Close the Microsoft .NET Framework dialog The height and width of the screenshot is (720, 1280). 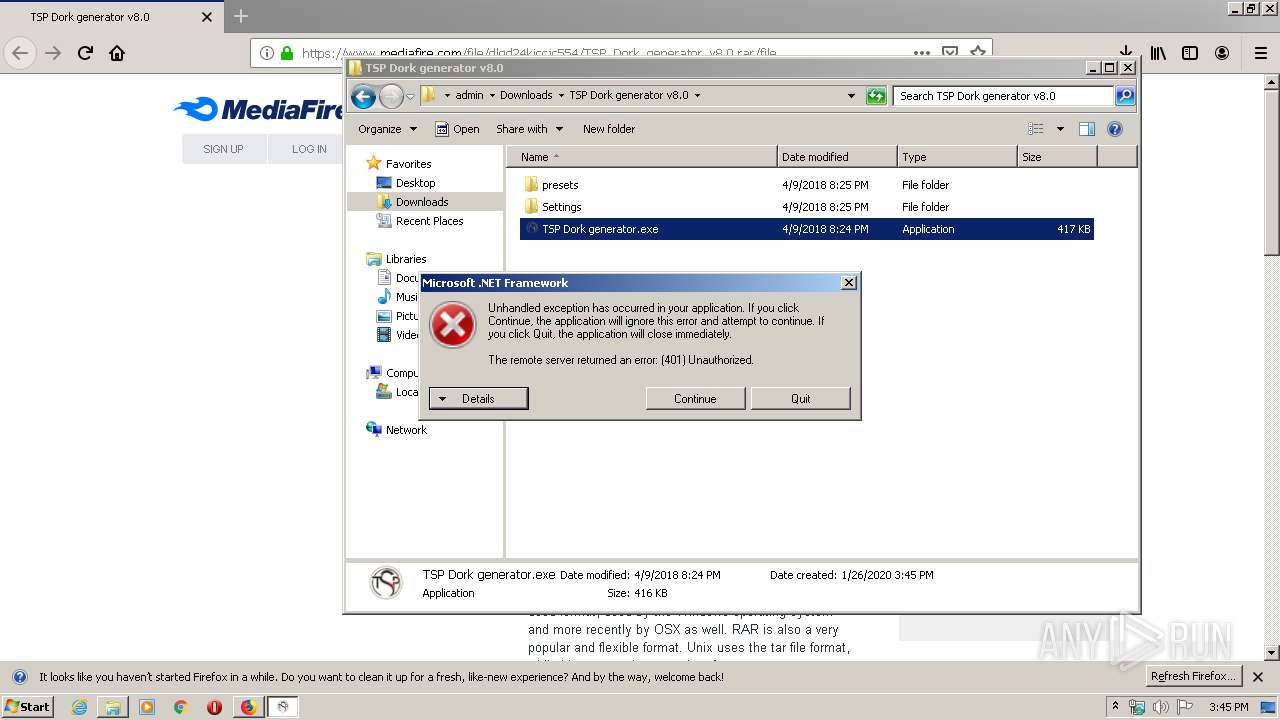pos(849,283)
